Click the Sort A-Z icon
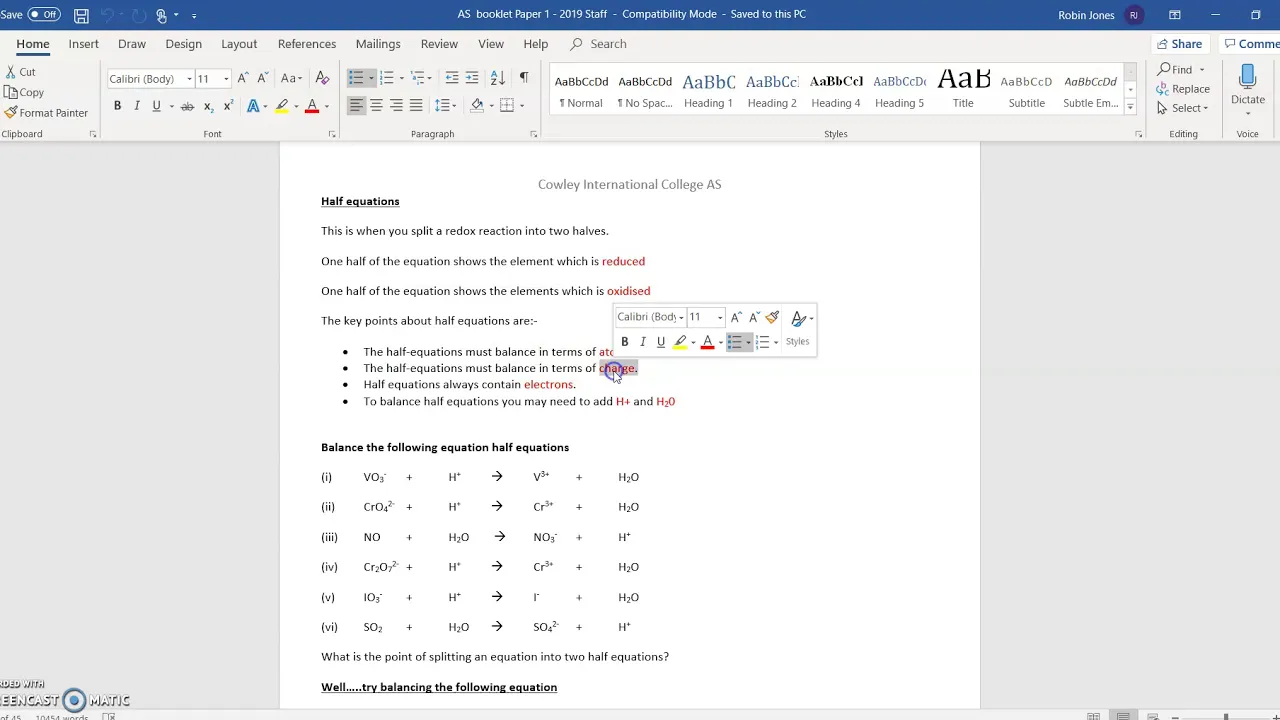This screenshot has width=1280, height=720. point(498,78)
